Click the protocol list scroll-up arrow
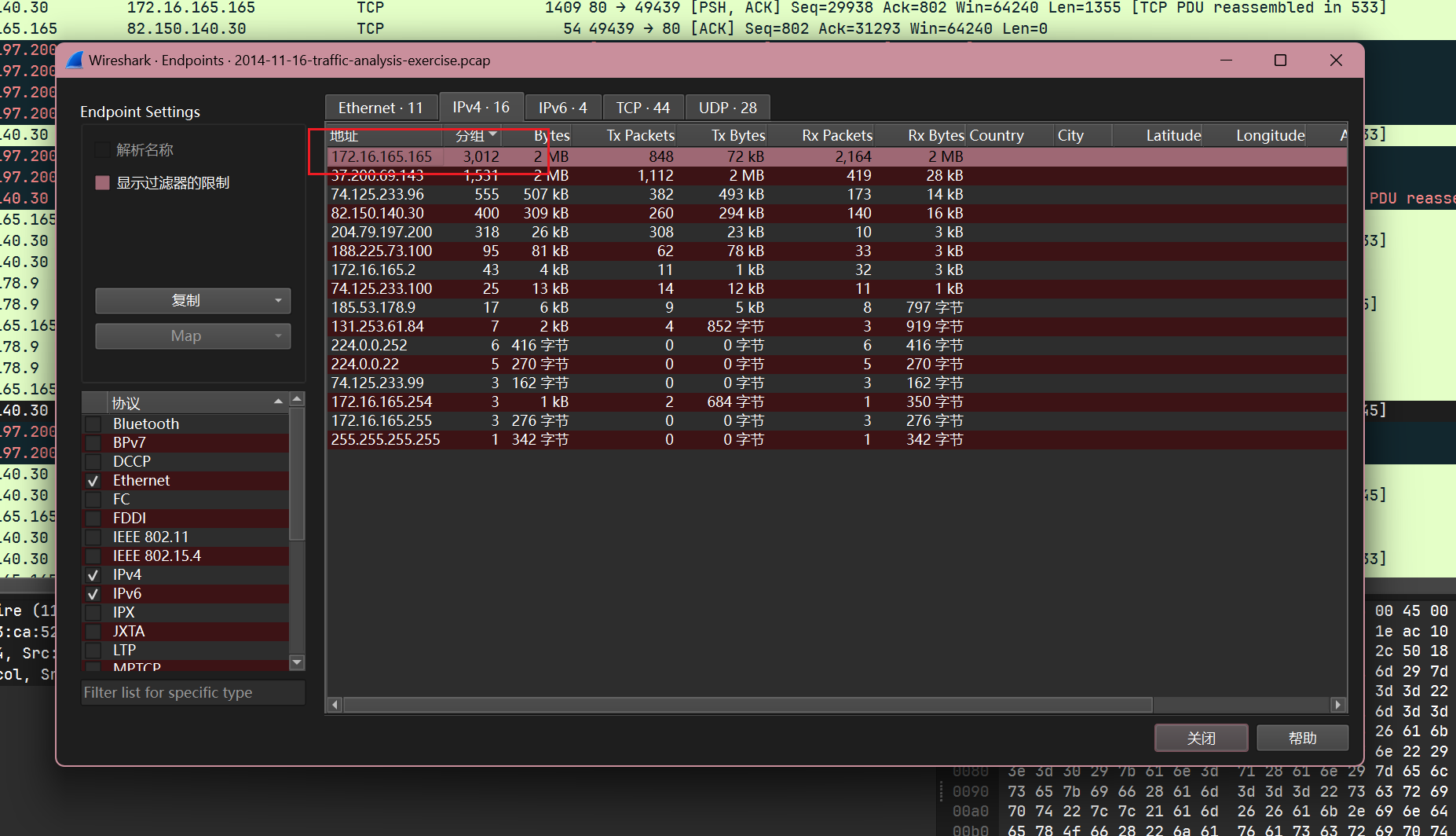 (x=297, y=400)
